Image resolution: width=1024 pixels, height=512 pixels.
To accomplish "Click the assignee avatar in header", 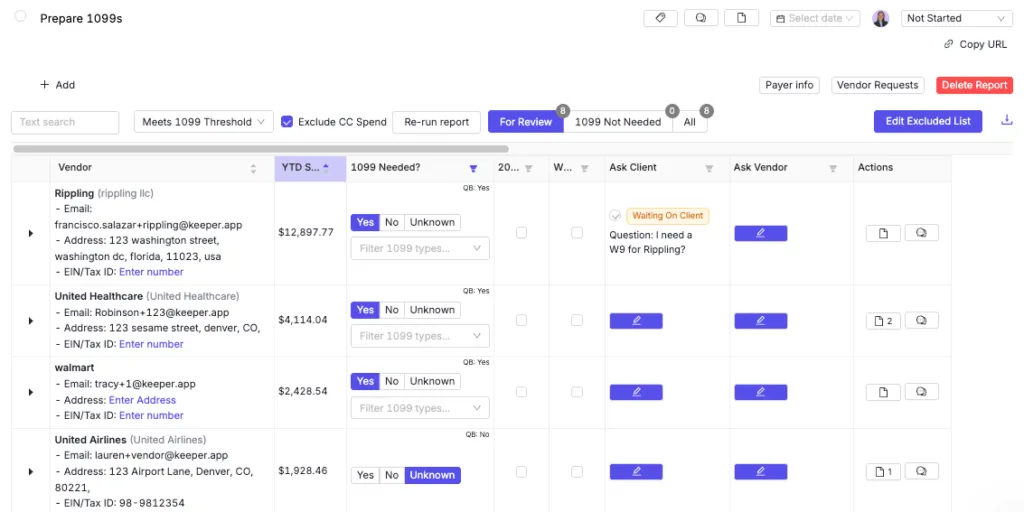I will pos(880,18).
